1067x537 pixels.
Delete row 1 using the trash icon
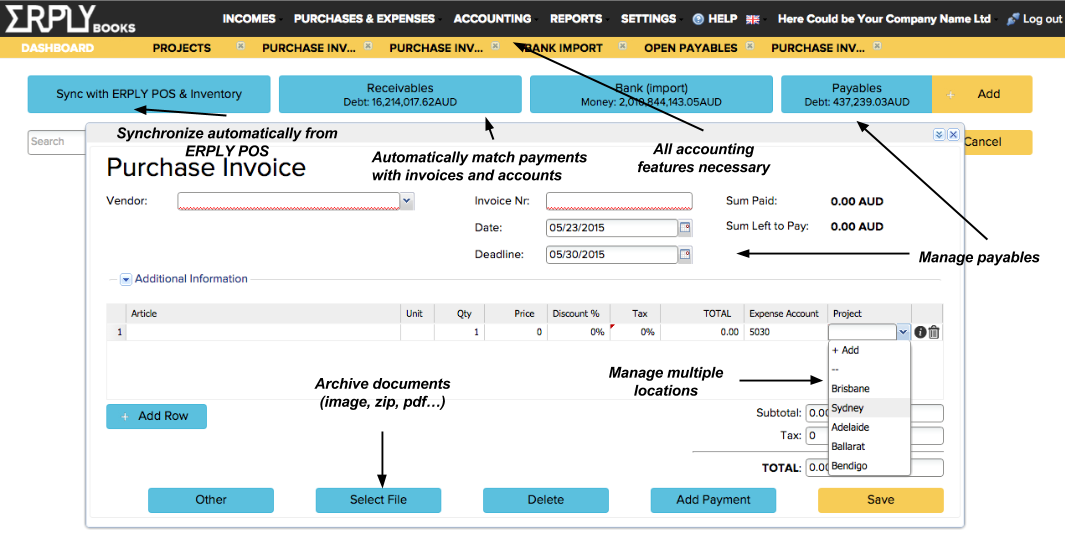point(934,332)
